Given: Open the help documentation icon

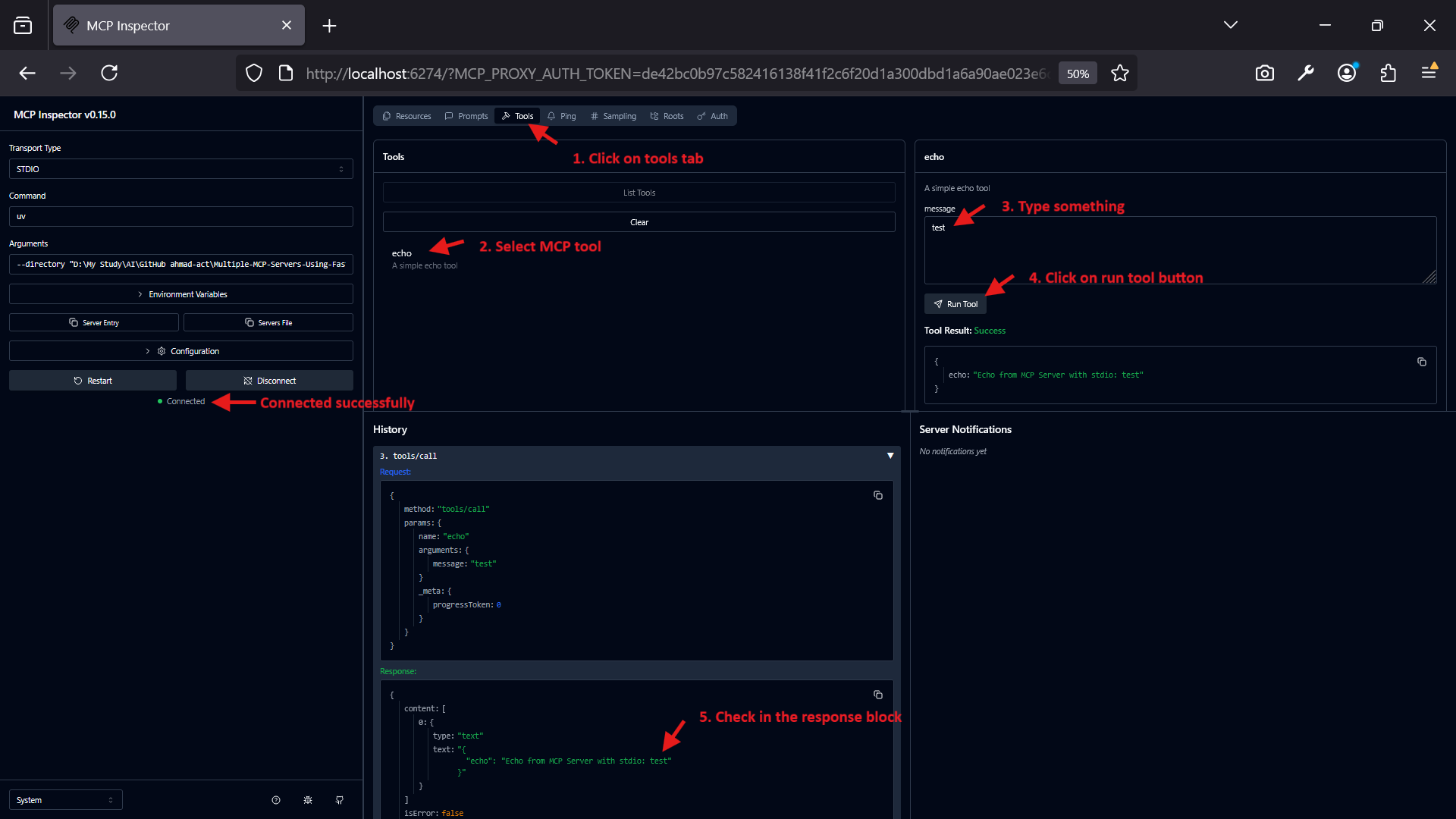Looking at the screenshot, I should coord(276,800).
